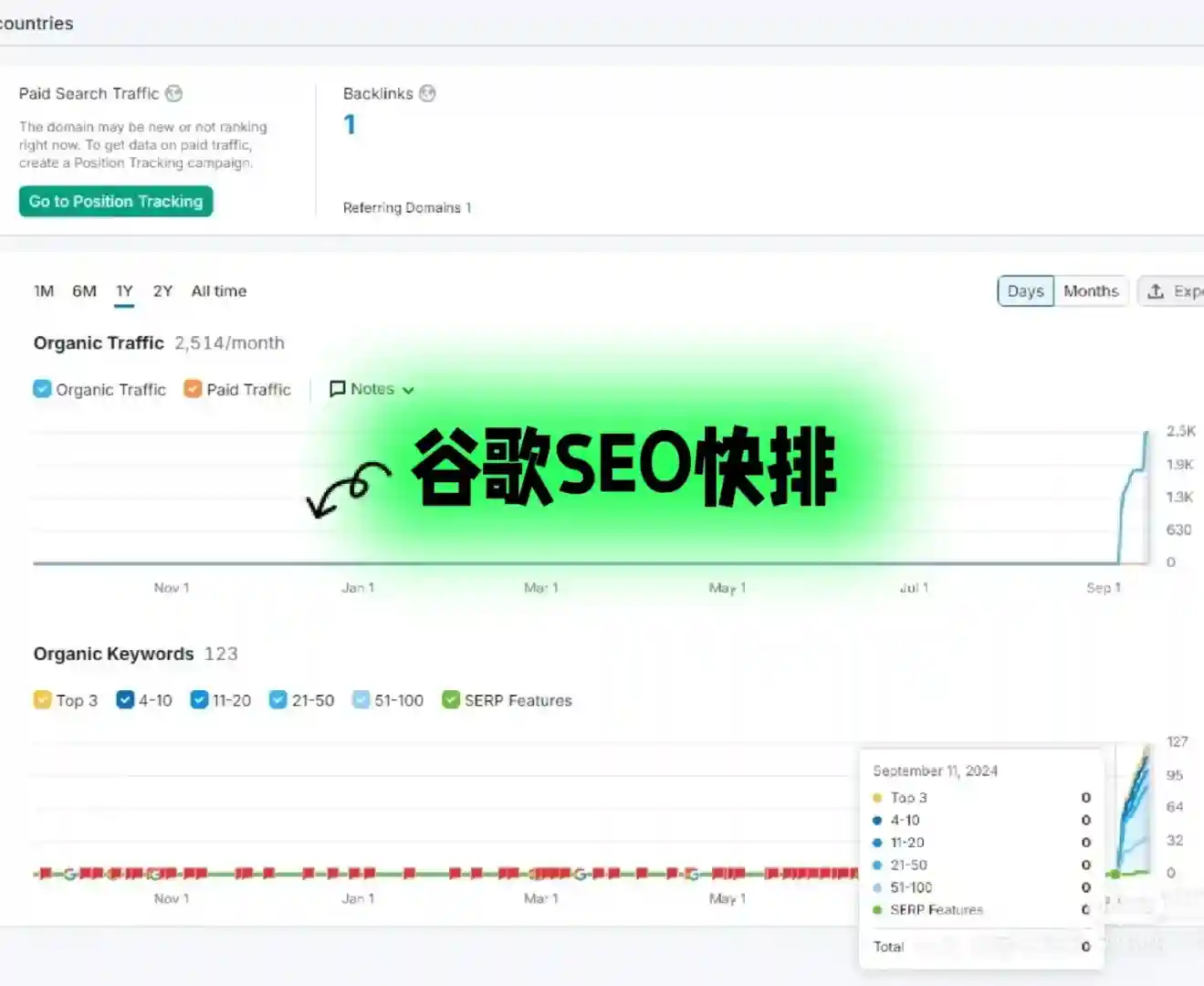Click the Referring Domains 1 text
The width and height of the screenshot is (1204, 986).
pyautogui.click(x=407, y=207)
